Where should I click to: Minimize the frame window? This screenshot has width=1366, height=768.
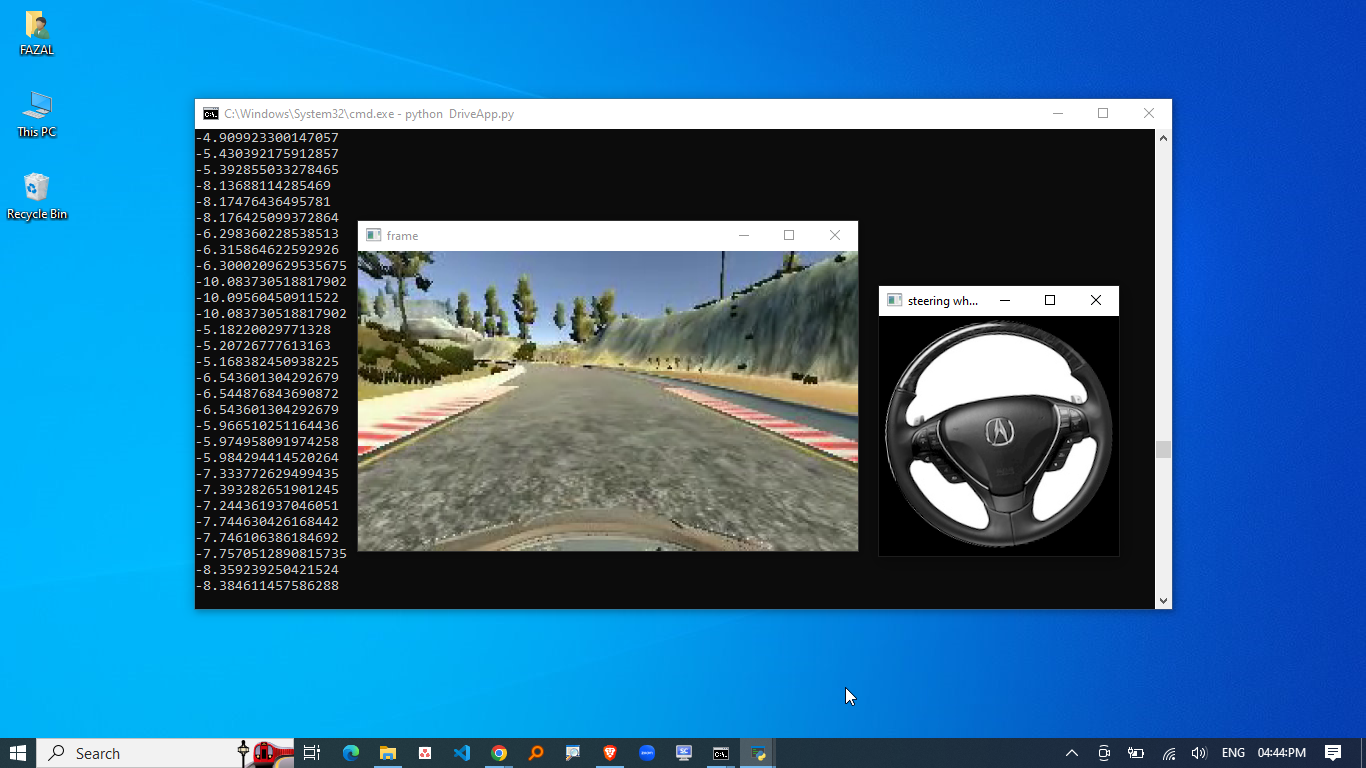click(743, 236)
